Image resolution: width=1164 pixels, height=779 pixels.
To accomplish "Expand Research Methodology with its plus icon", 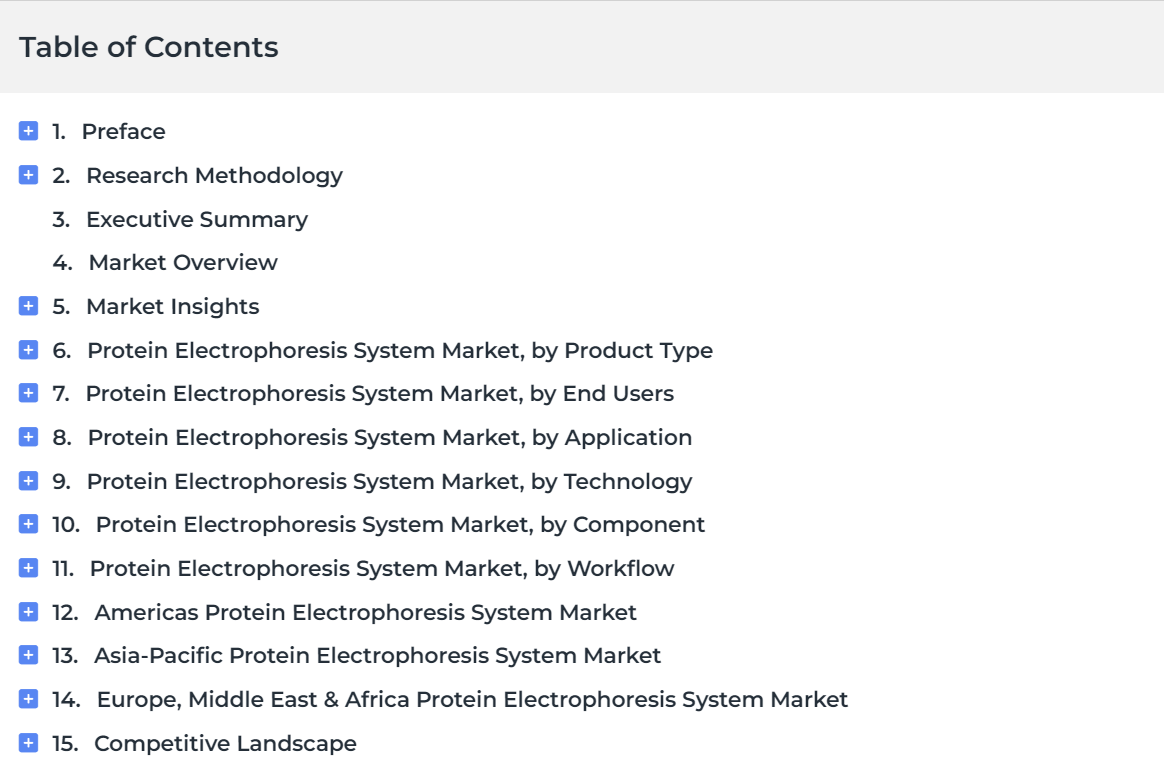I will 28,175.
